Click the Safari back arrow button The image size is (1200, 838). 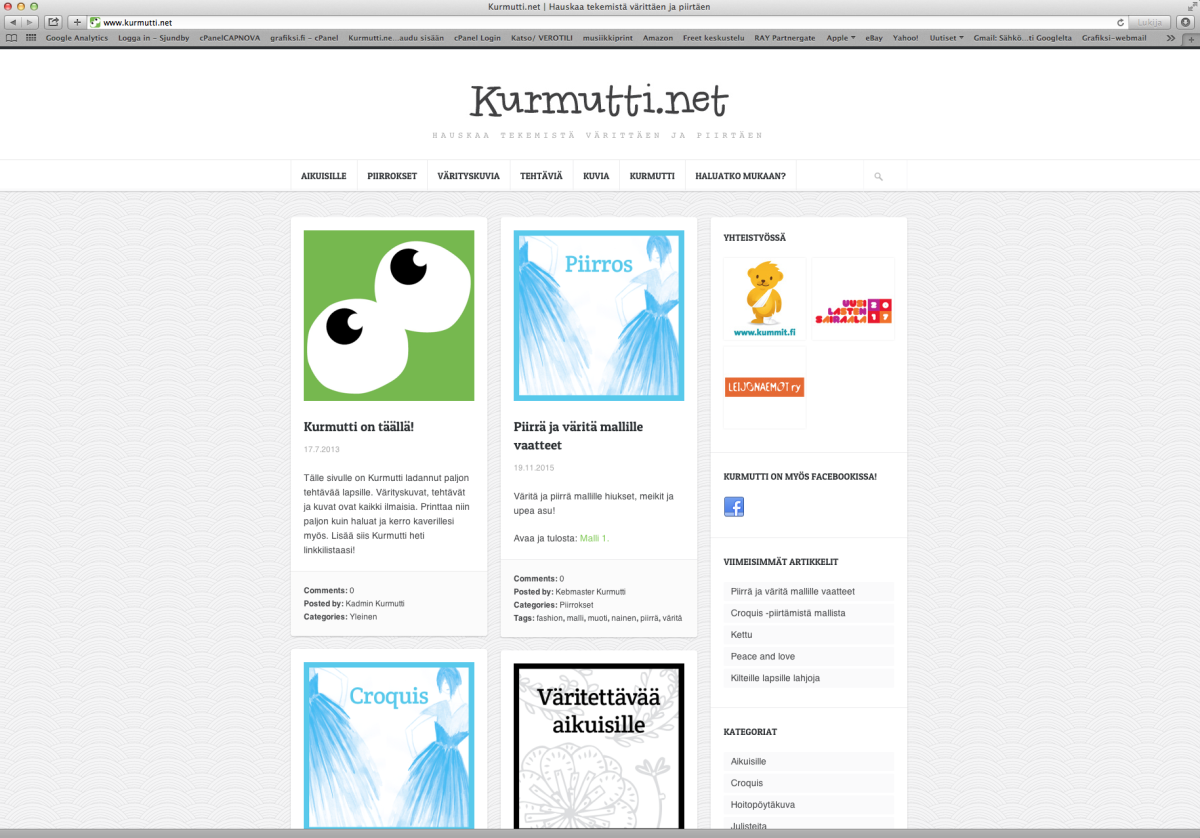(x=14, y=22)
